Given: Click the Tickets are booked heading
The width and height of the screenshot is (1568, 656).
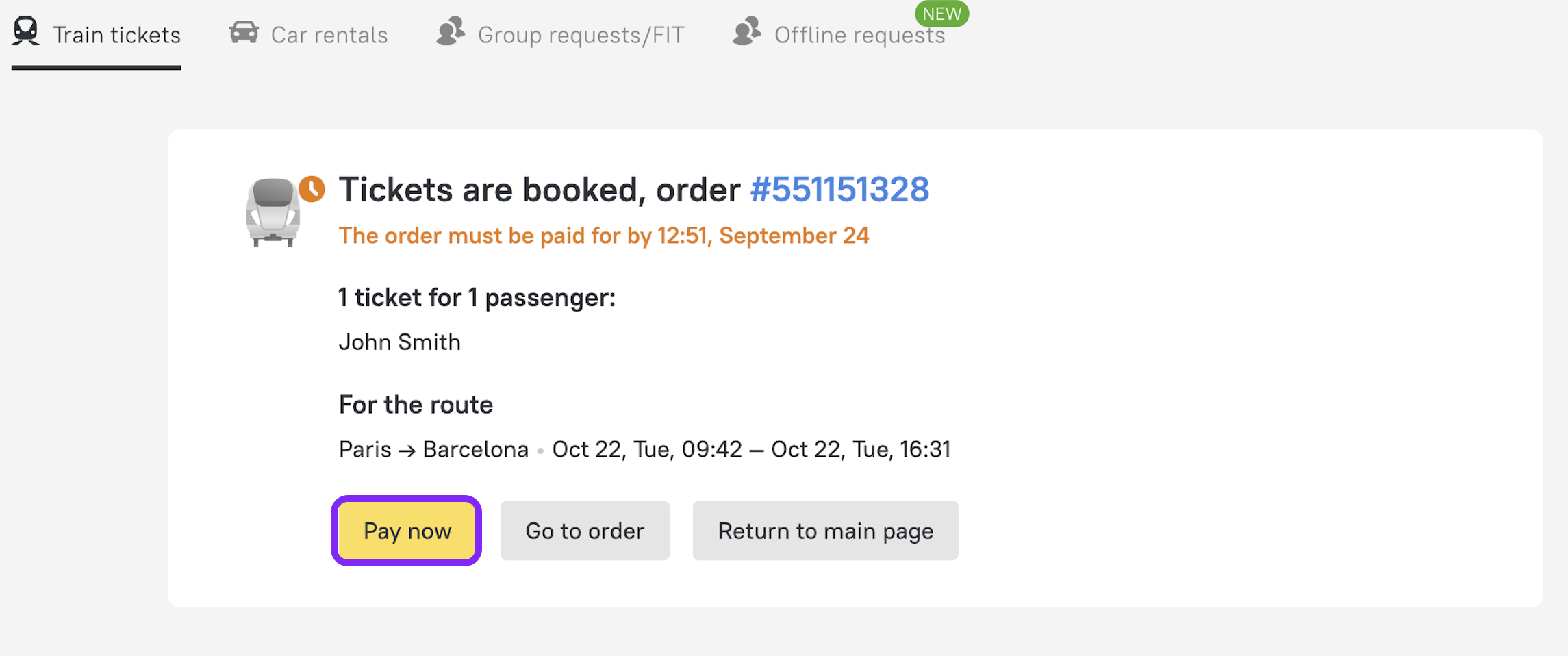Looking at the screenshot, I should click(x=539, y=190).
